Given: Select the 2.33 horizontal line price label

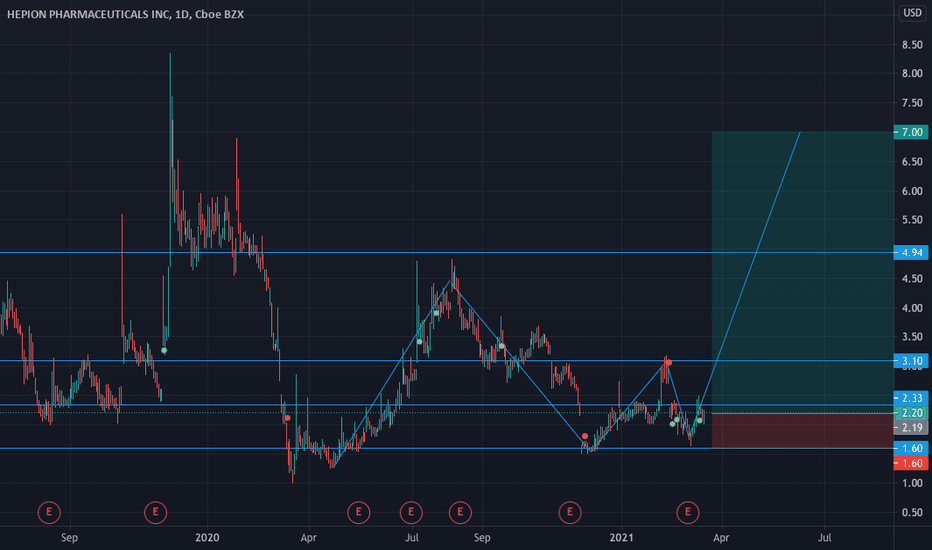Looking at the screenshot, I should pos(911,398).
